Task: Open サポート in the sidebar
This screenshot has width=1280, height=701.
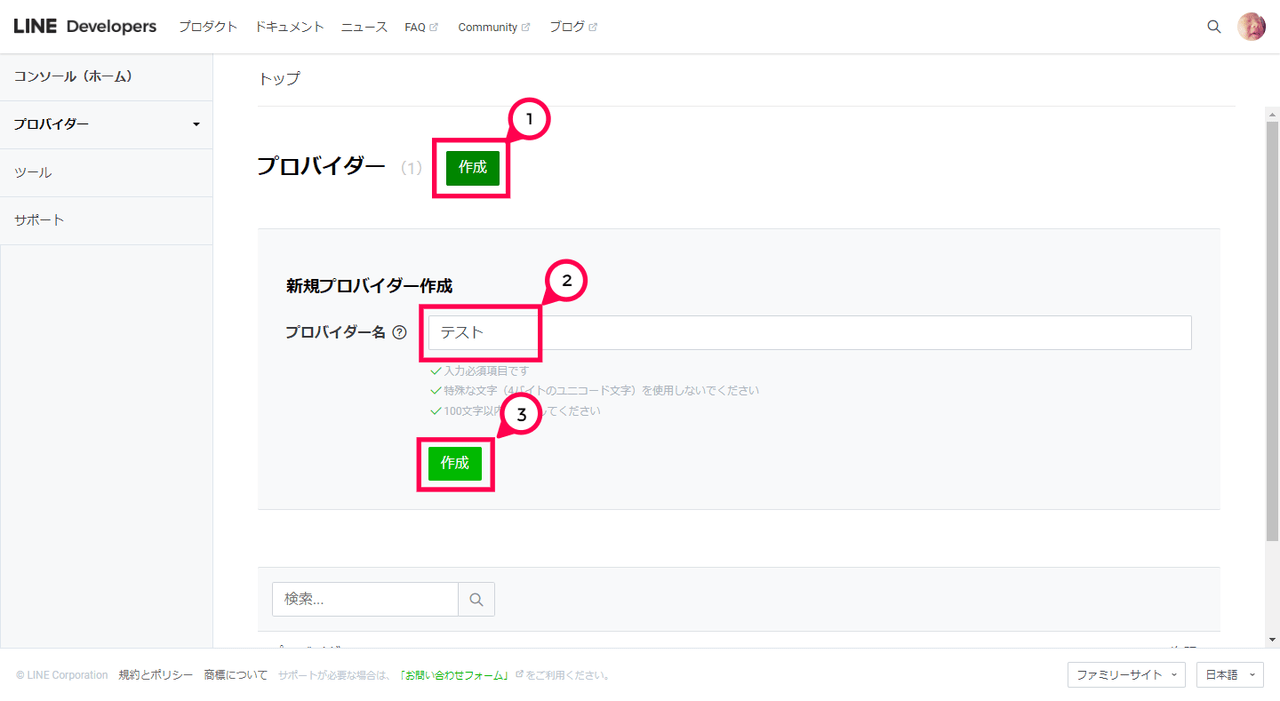Action: pyautogui.click(x=106, y=221)
